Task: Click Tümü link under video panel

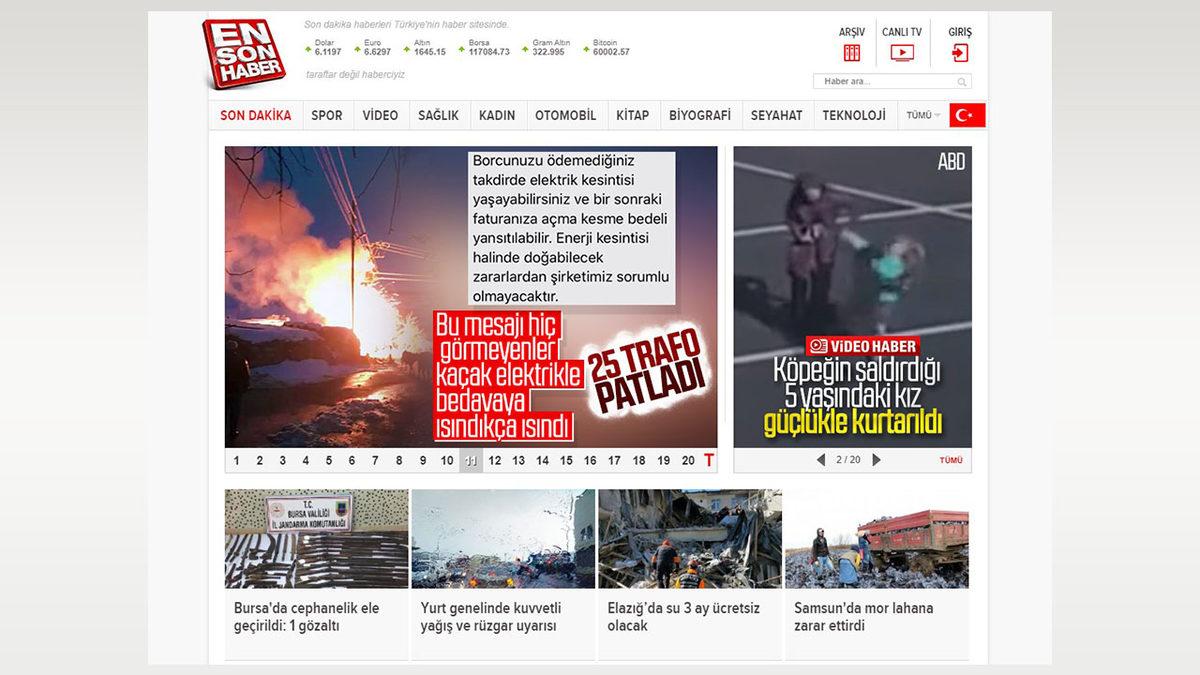Action: point(951,460)
